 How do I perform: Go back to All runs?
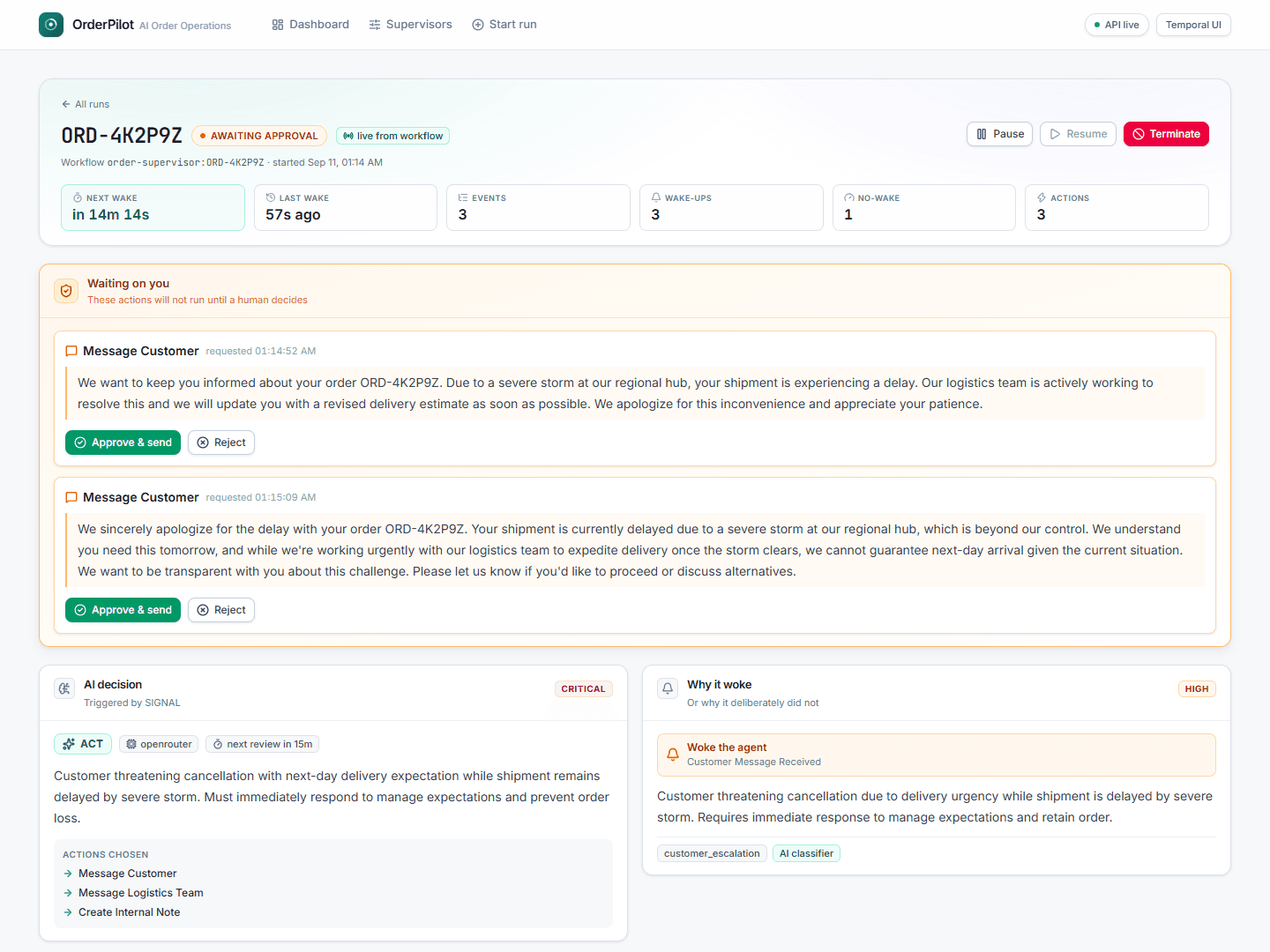coord(86,104)
